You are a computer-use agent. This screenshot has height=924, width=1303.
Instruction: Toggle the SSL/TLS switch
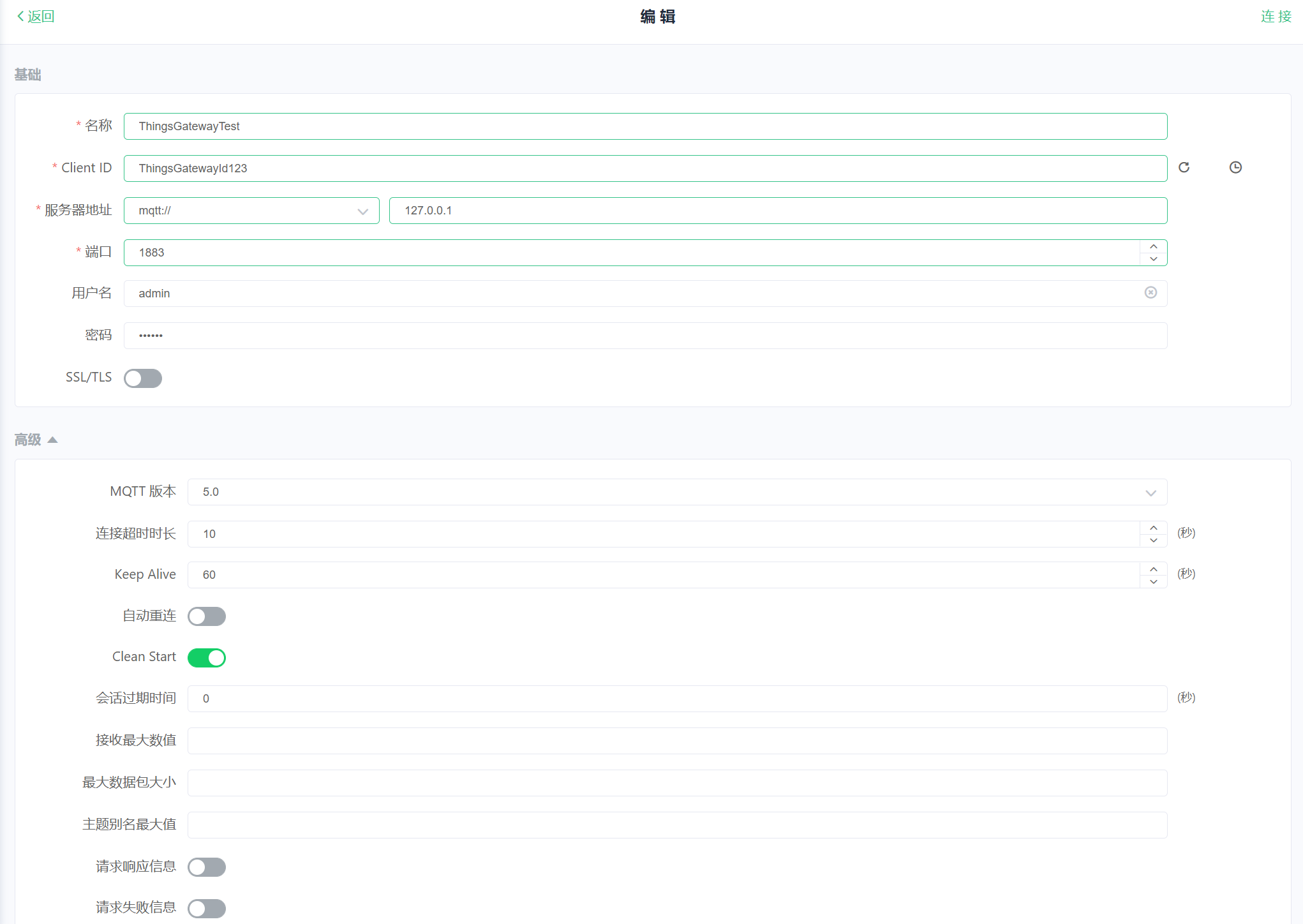coord(143,378)
